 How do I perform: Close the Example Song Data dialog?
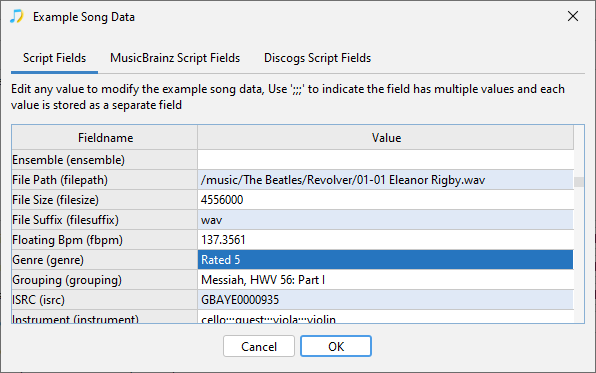coord(572,16)
